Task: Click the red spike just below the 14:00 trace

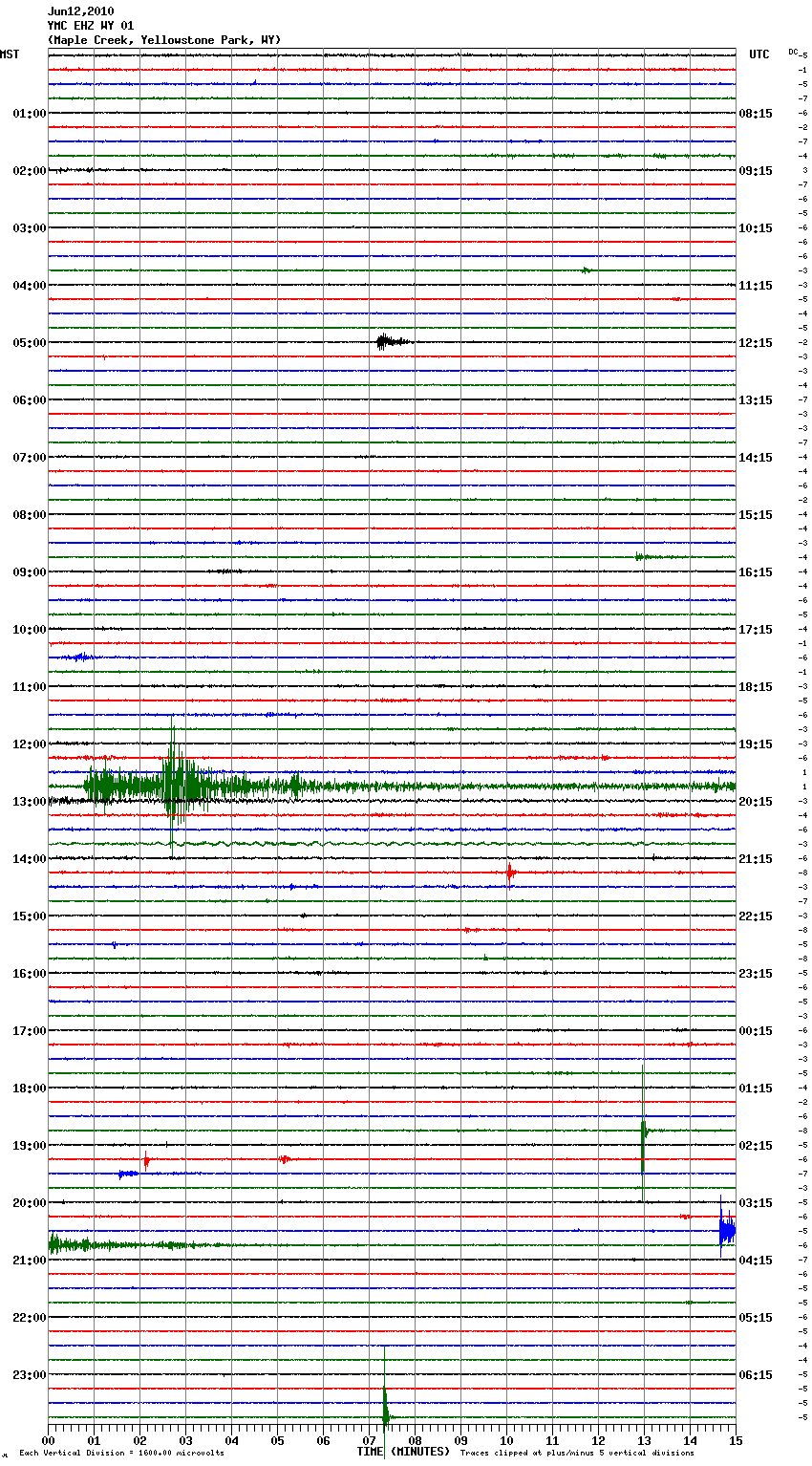Action: pyautogui.click(x=510, y=873)
